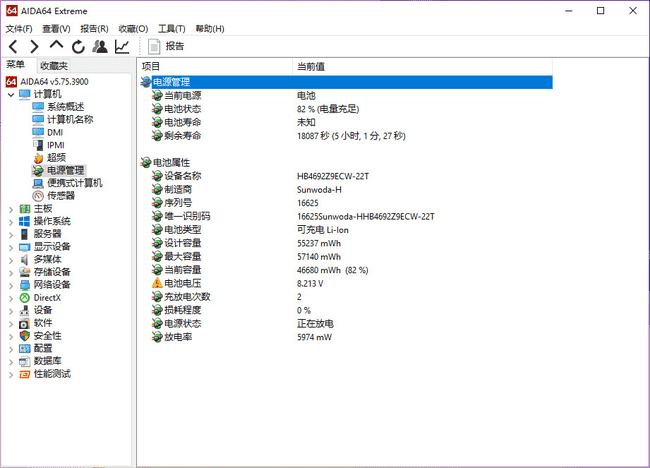Click the 主板 motherboard icon
This screenshot has height=468, width=650.
click(x=24, y=209)
